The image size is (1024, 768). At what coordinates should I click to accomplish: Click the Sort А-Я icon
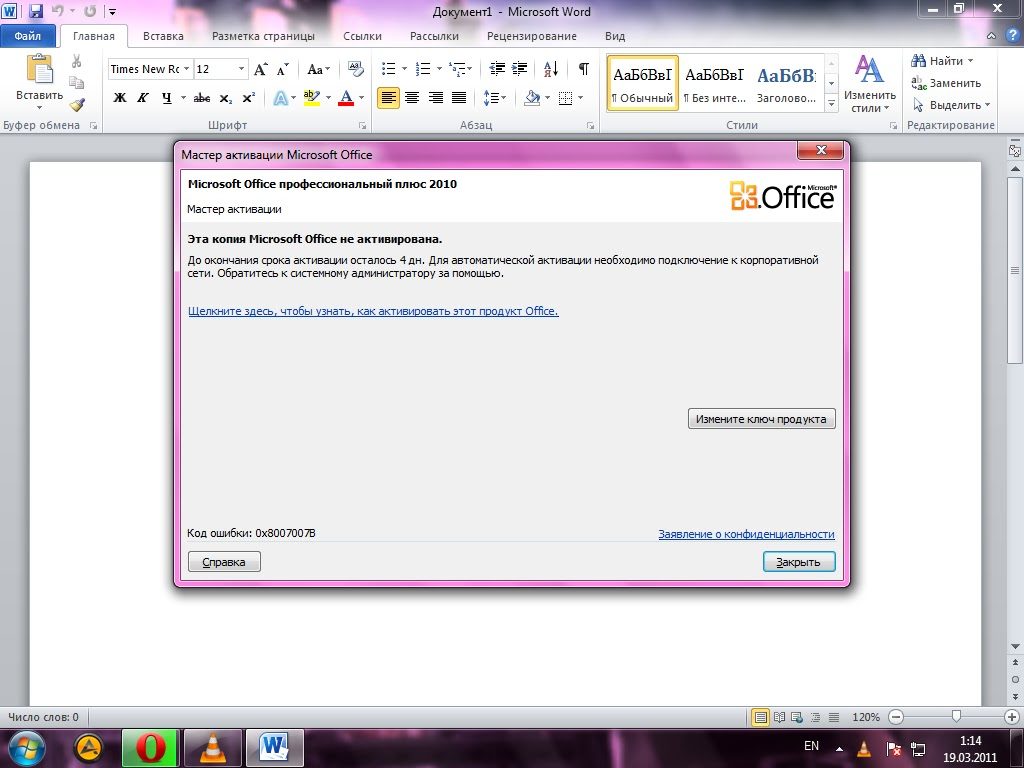tap(551, 69)
